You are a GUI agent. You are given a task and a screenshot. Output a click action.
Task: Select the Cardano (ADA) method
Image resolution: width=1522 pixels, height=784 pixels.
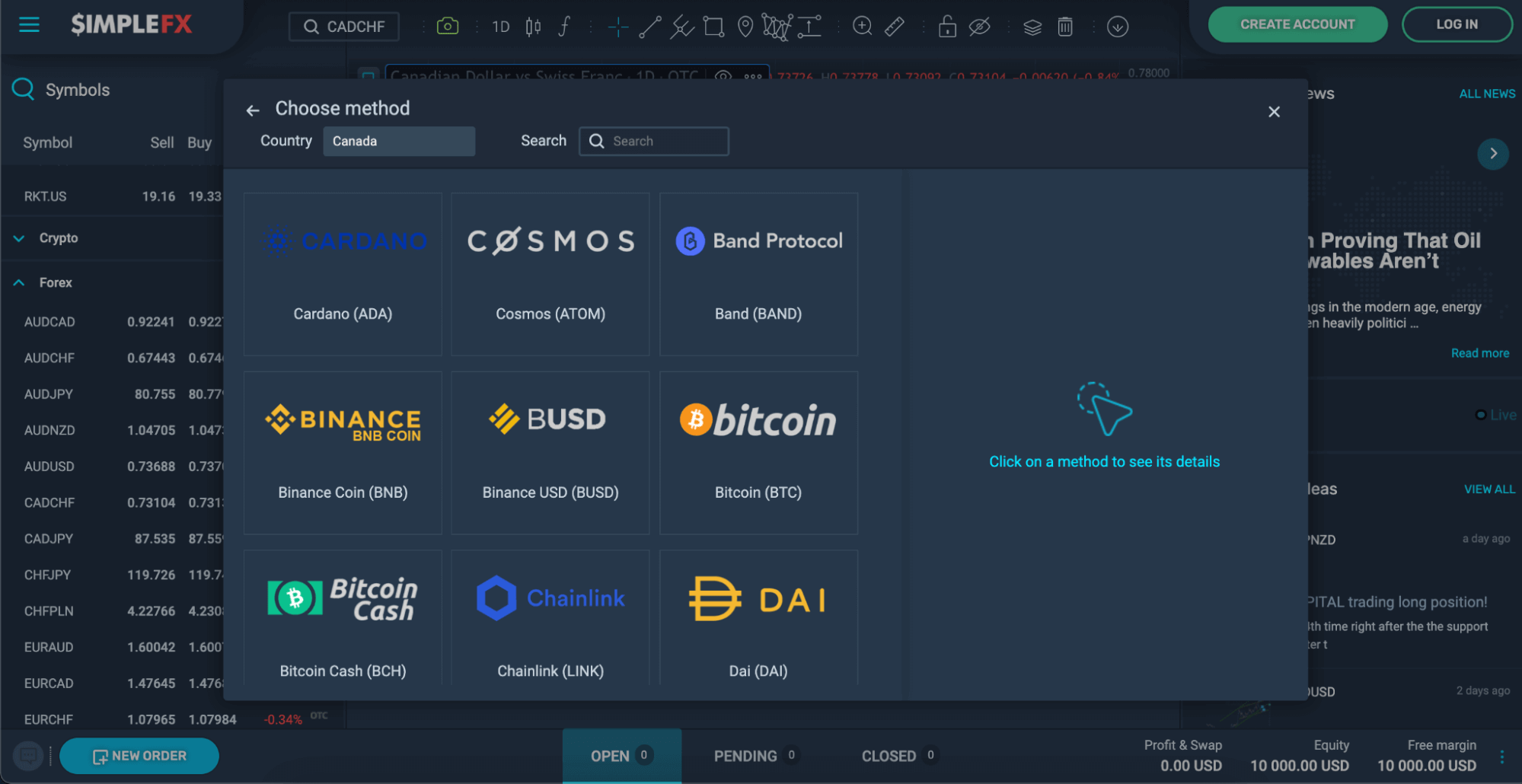click(x=343, y=274)
